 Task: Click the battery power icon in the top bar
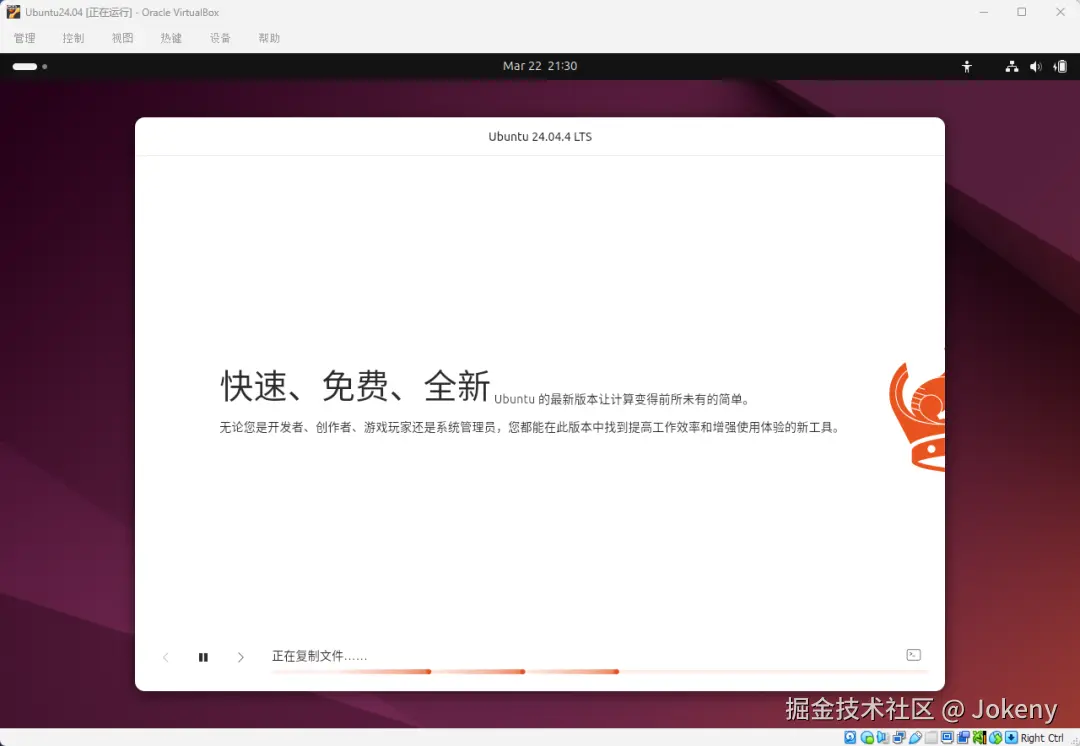pos(1061,66)
